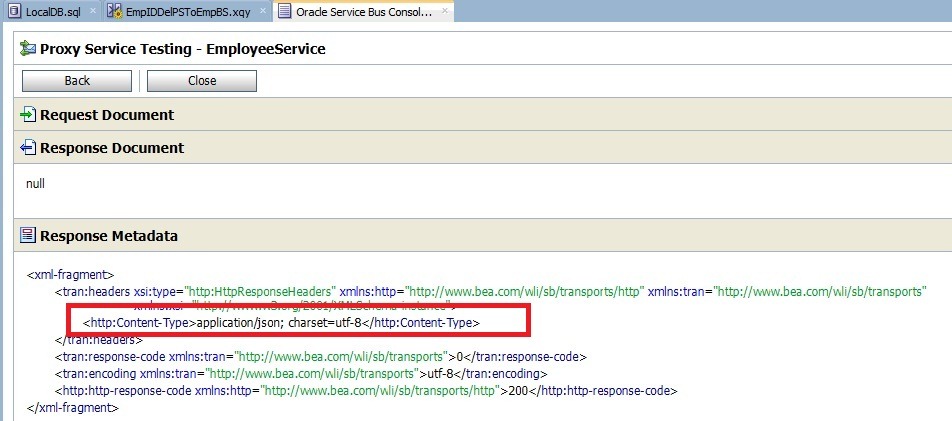Collapse the Response Metadata section
The height and width of the screenshot is (421, 952).
pyautogui.click(x=108, y=237)
